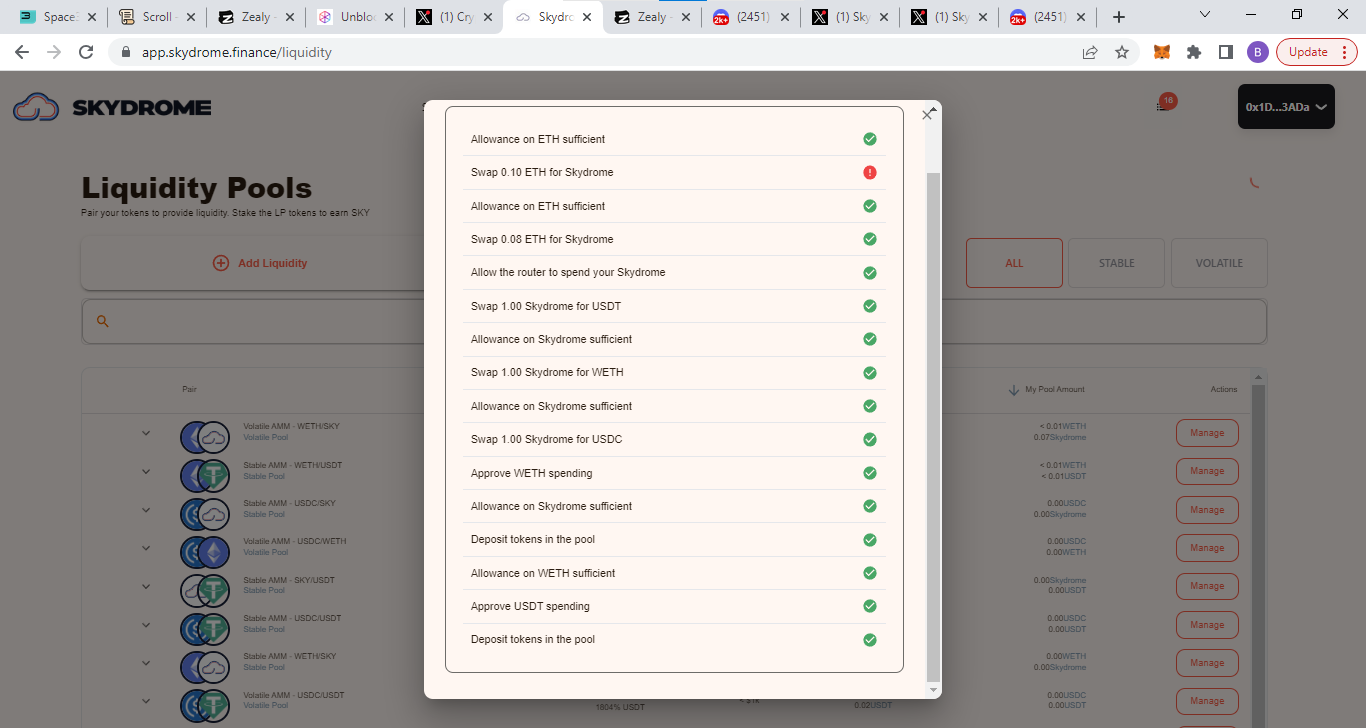Bookmark this page with the star icon
This screenshot has height=728, width=1366.
point(1122,52)
